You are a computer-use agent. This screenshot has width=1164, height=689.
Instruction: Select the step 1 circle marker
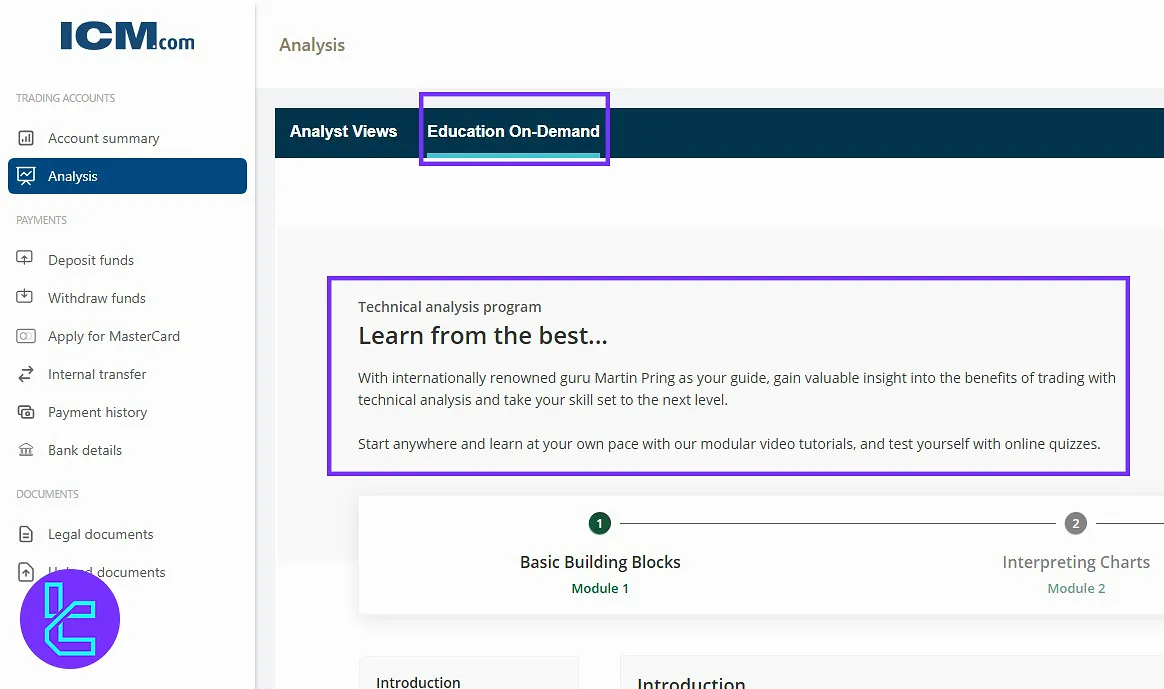coord(599,523)
